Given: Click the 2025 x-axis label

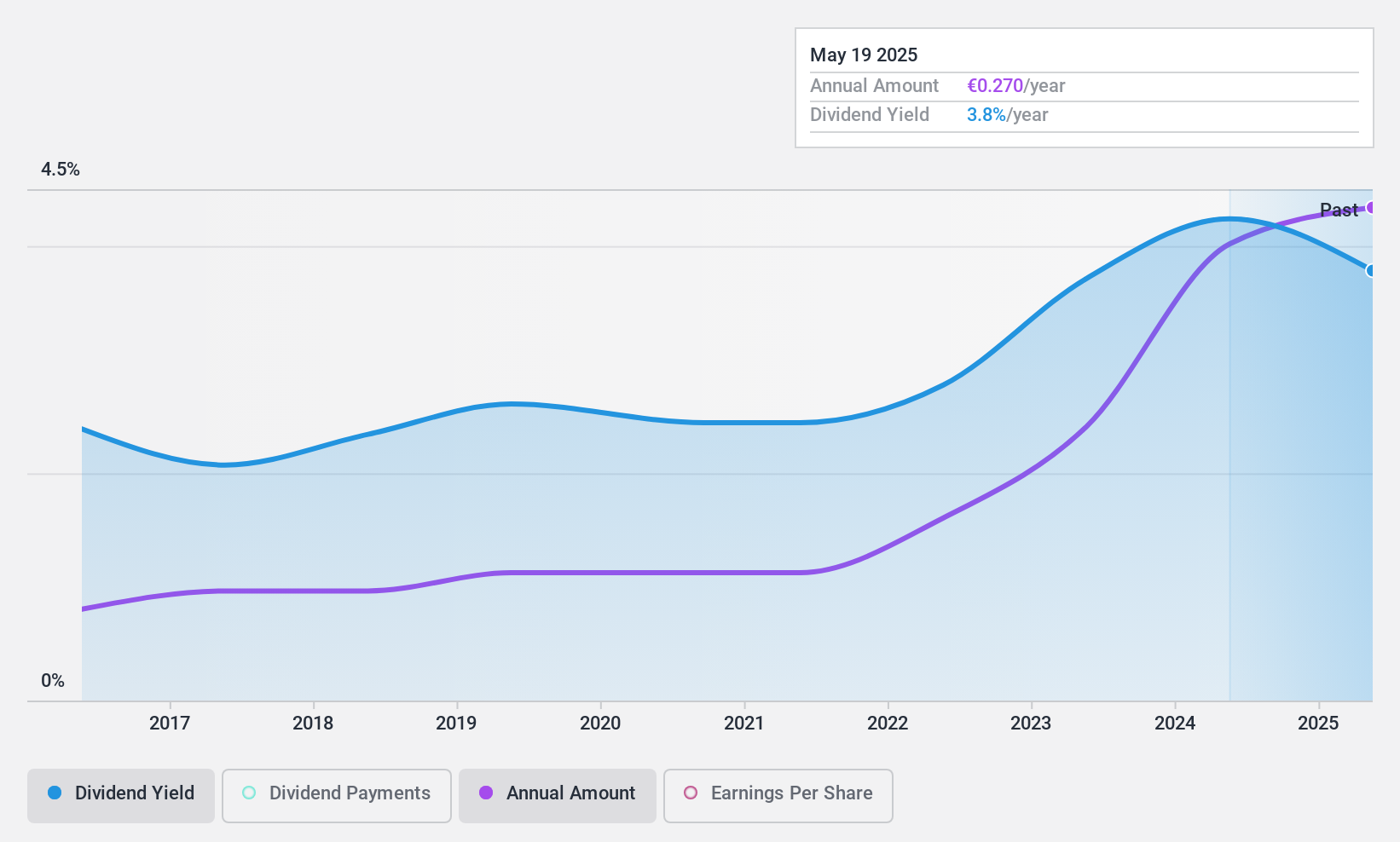Looking at the screenshot, I should click(x=1318, y=724).
